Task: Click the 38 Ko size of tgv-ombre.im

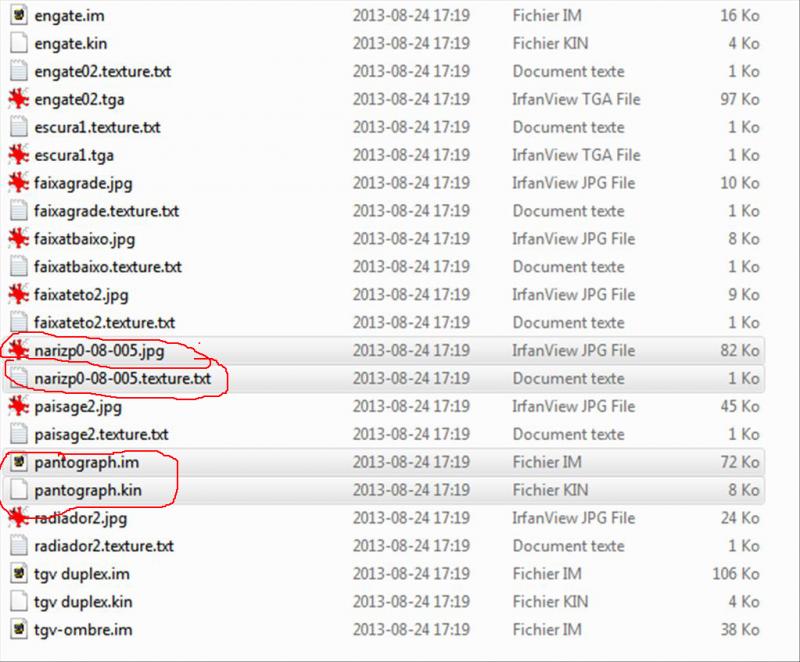Action: pyautogui.click(x=740, y=629)
